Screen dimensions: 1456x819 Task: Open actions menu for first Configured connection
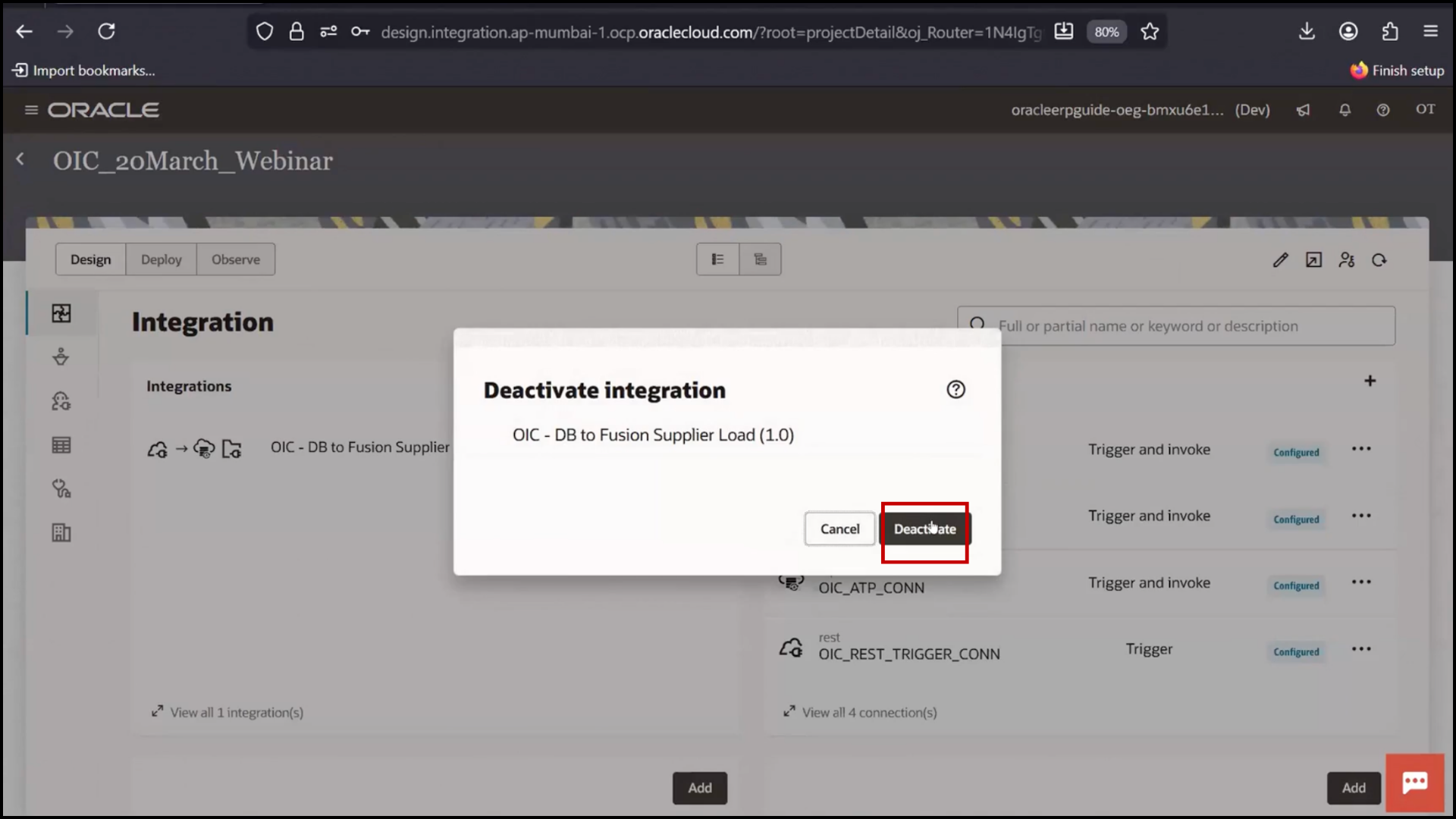pos(1361,449)
